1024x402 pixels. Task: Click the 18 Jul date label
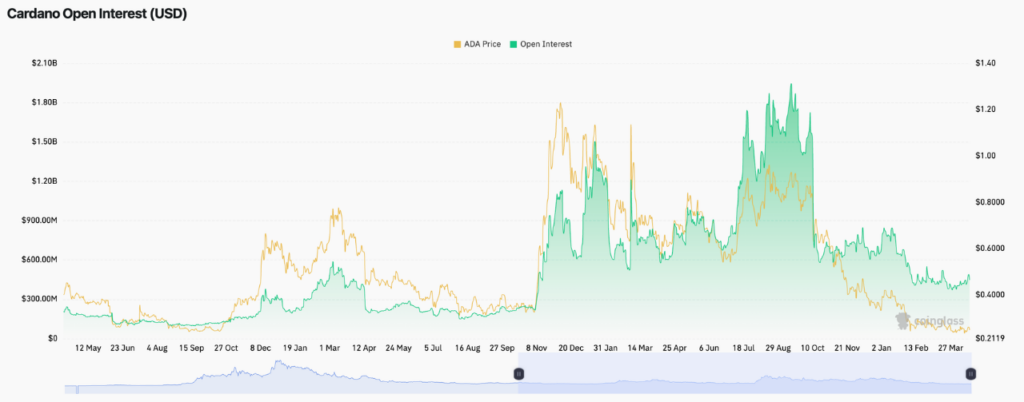point(744,348)
